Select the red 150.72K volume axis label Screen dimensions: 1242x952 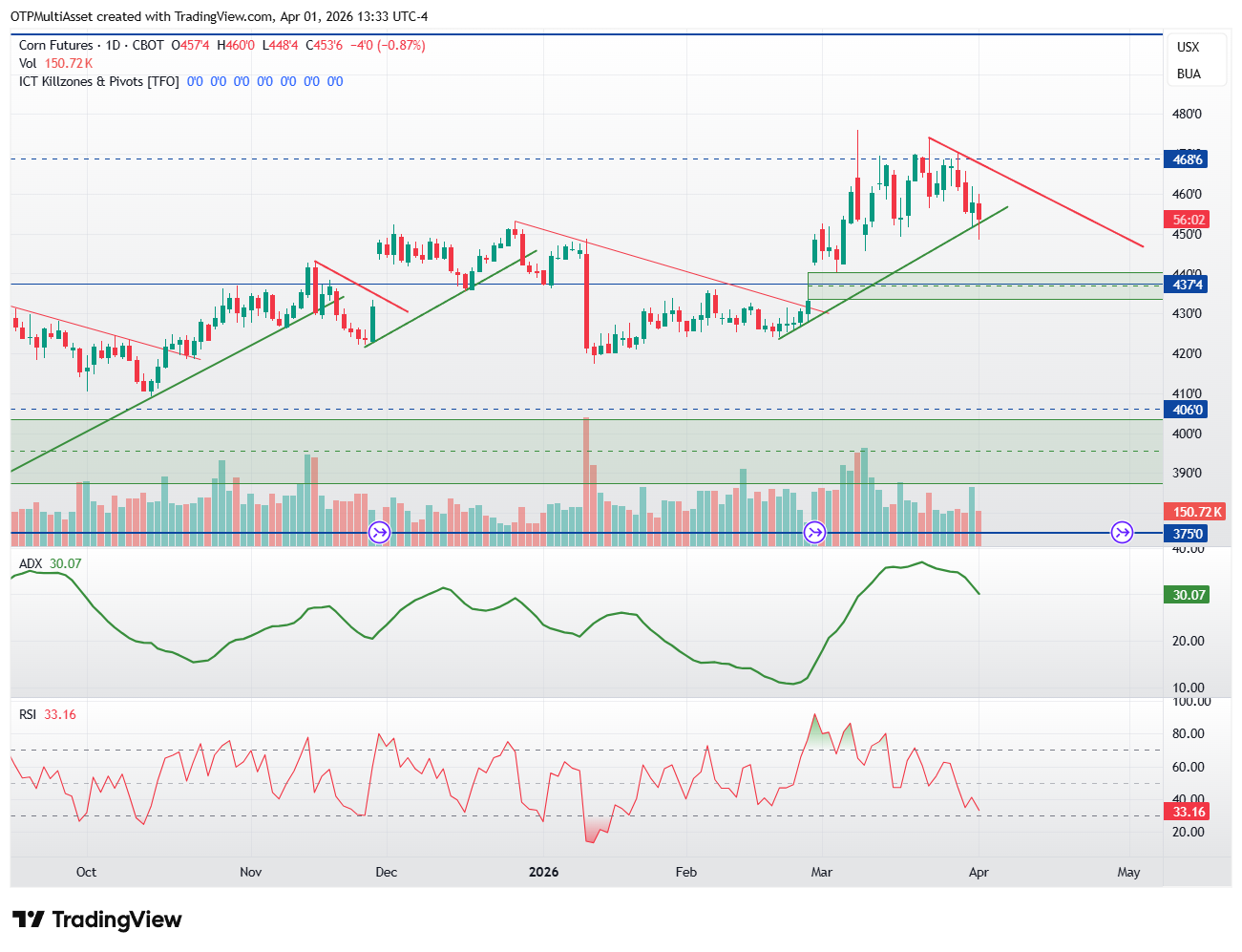click(x=1196, y=513)
